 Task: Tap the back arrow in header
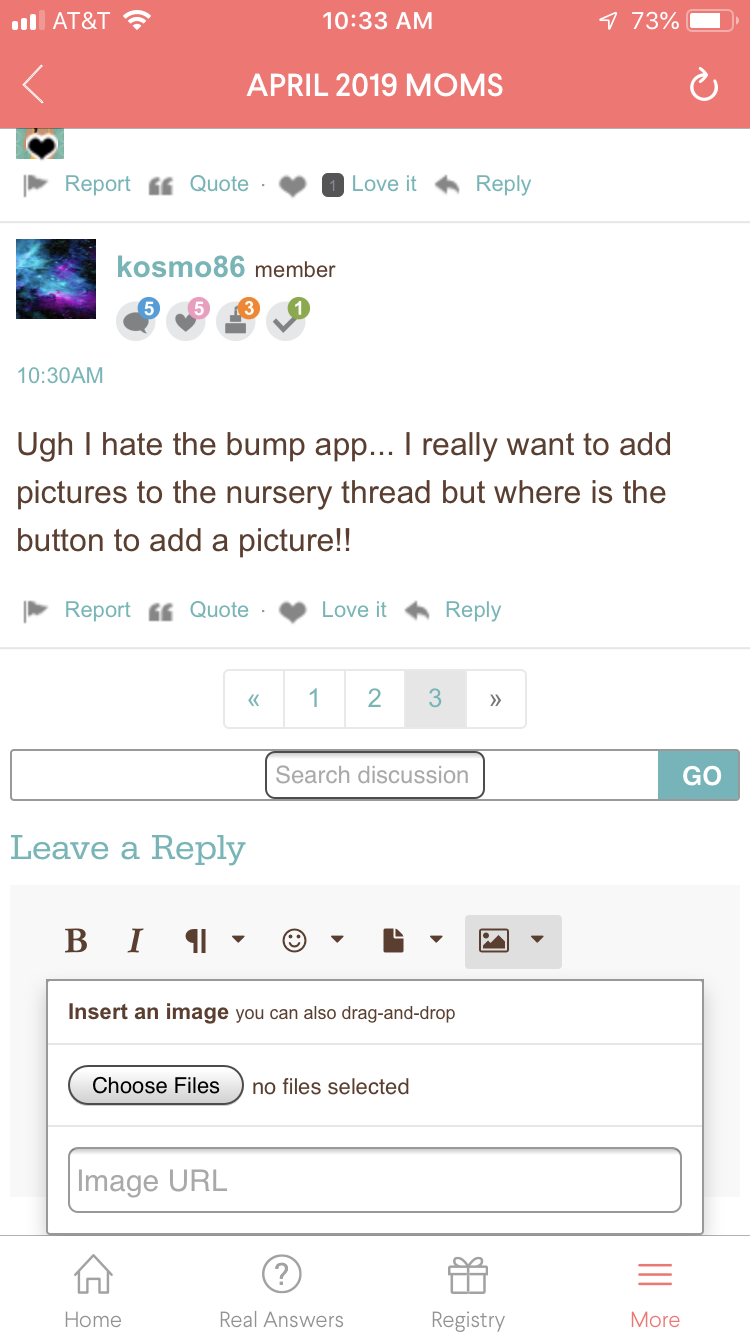[x=33, y=85]
